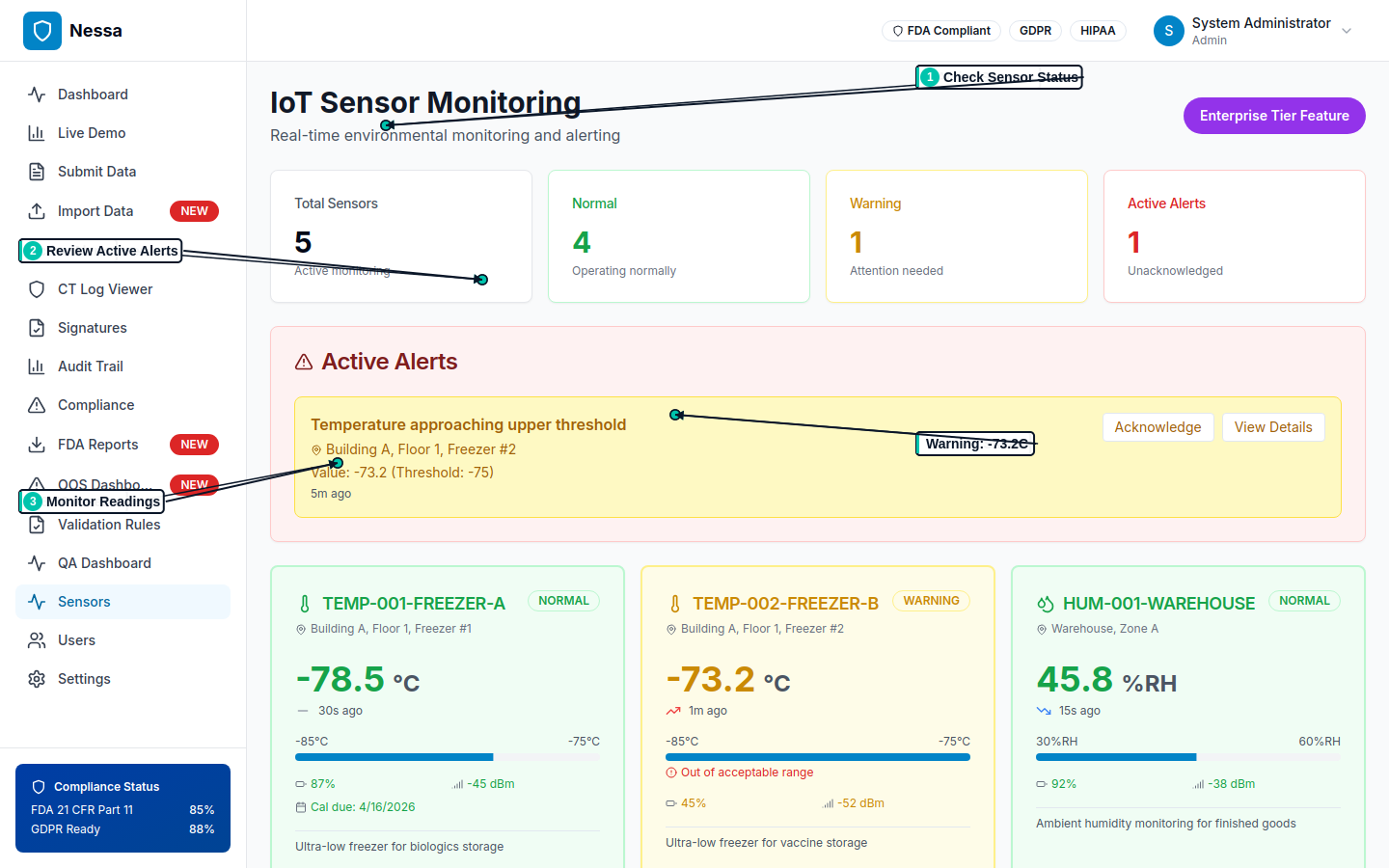The height and width of the screenshot is (868, 1389).
Task: Click the Import Data upload icon
Action: point(36,210)
